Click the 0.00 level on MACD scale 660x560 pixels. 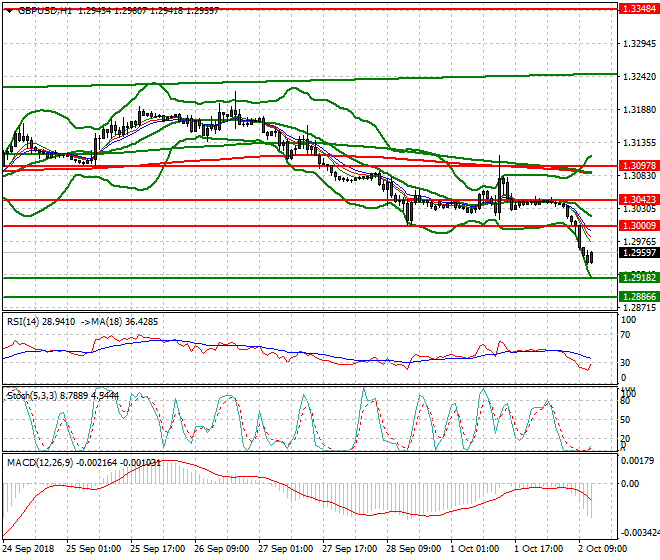tap(630, 483)
